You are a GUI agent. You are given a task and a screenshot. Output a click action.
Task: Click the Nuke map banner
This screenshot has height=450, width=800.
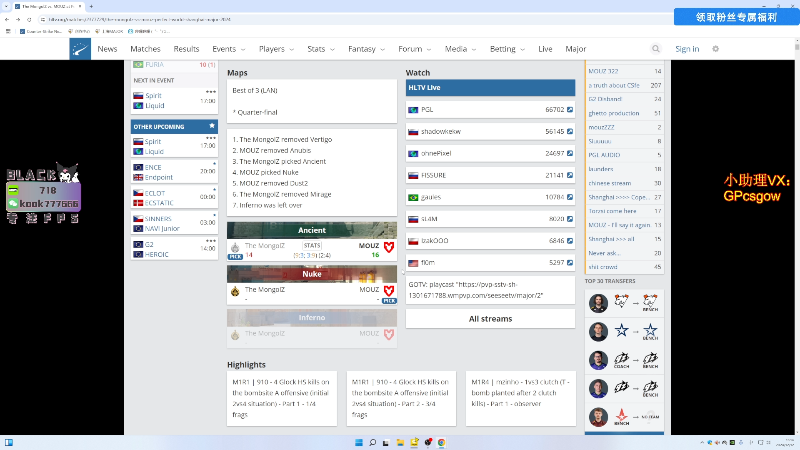[312, 274]
